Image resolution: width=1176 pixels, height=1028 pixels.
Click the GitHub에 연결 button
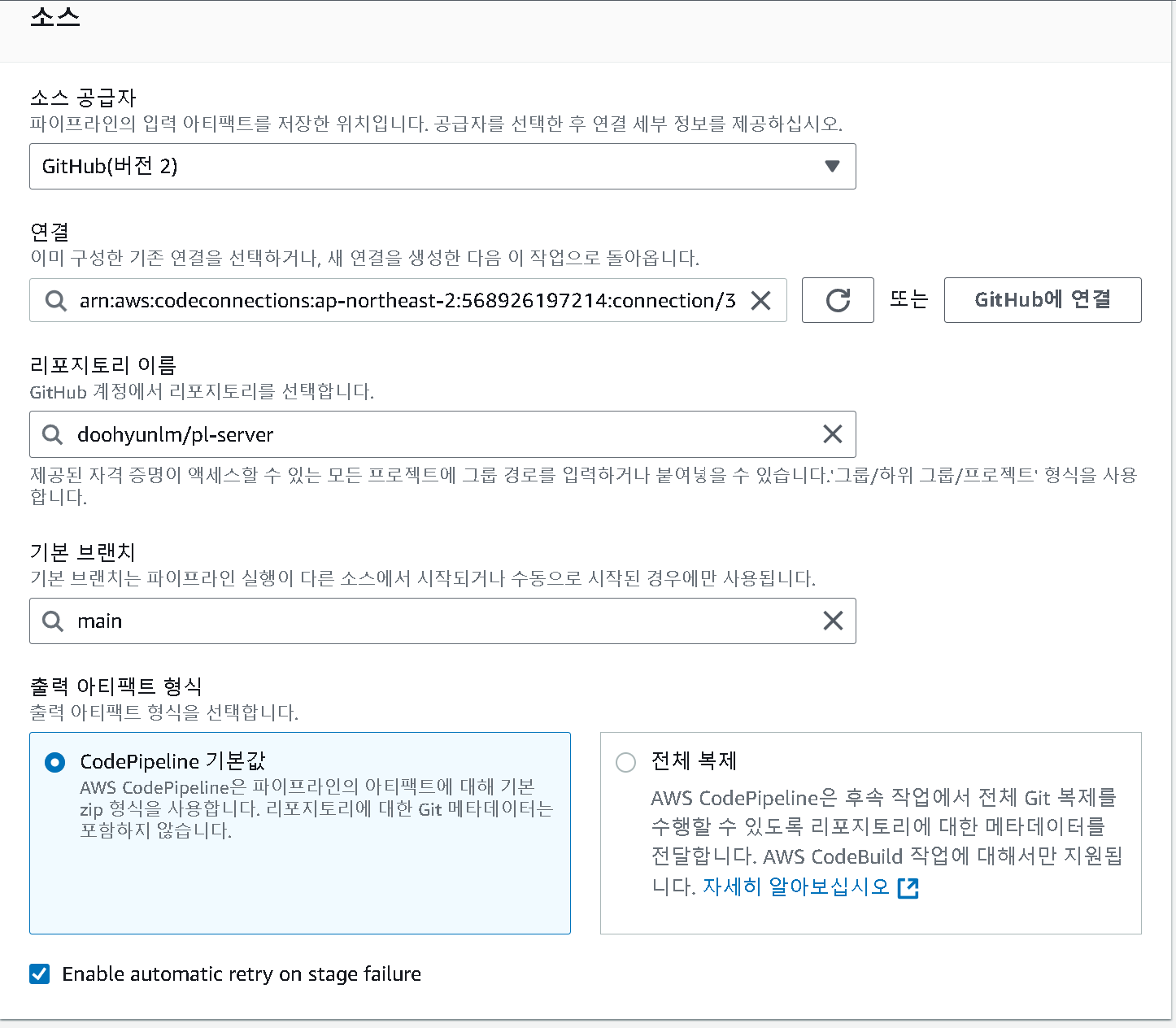(1043, 300)
